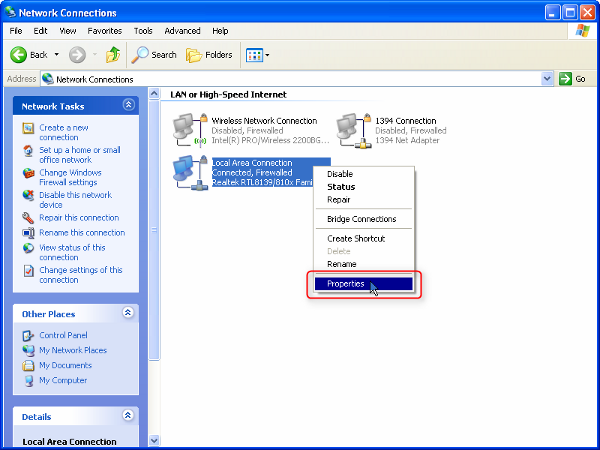Open the Favorites menu

104,31
